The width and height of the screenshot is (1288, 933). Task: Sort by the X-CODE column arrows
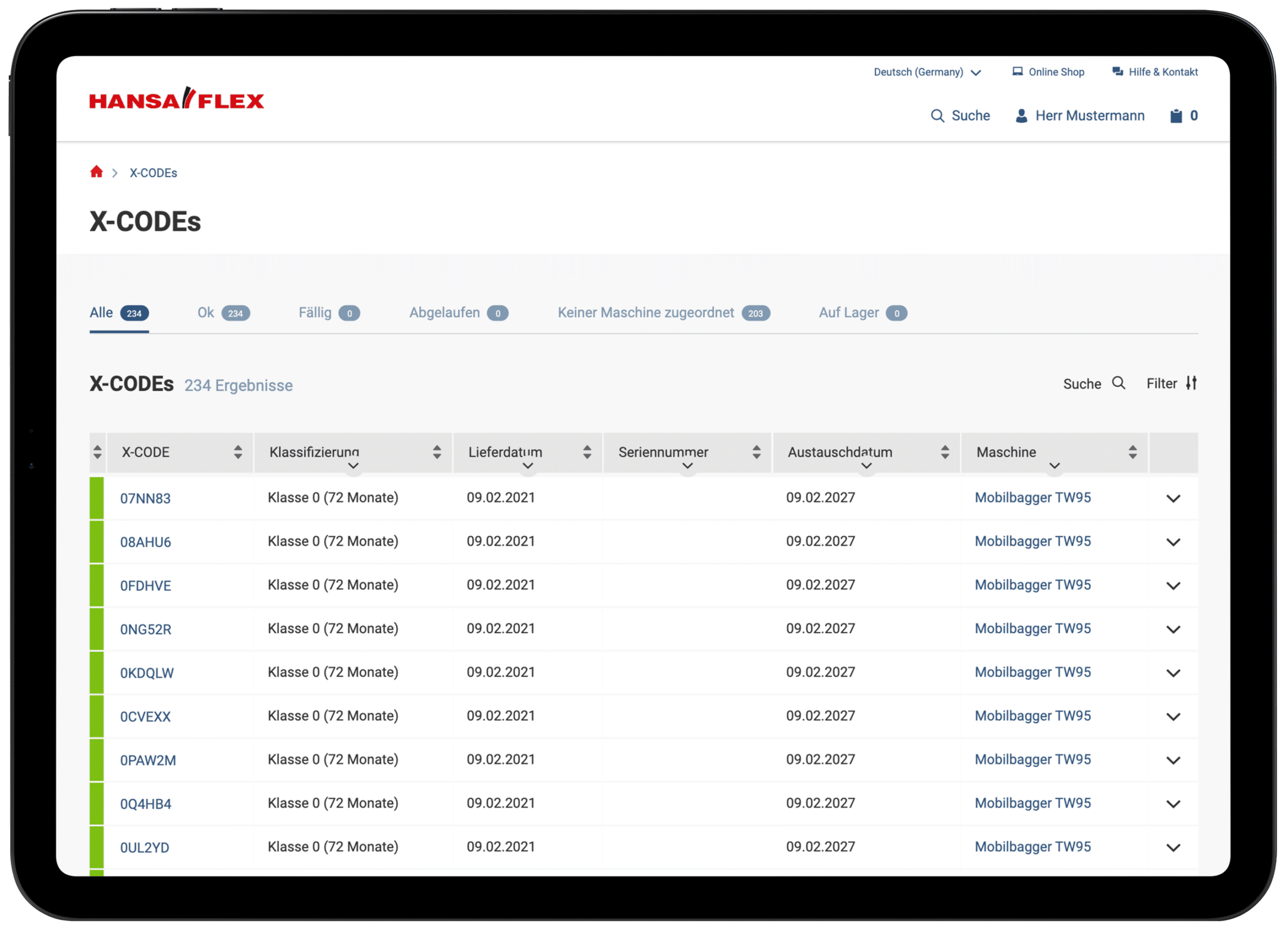[238, 452]
